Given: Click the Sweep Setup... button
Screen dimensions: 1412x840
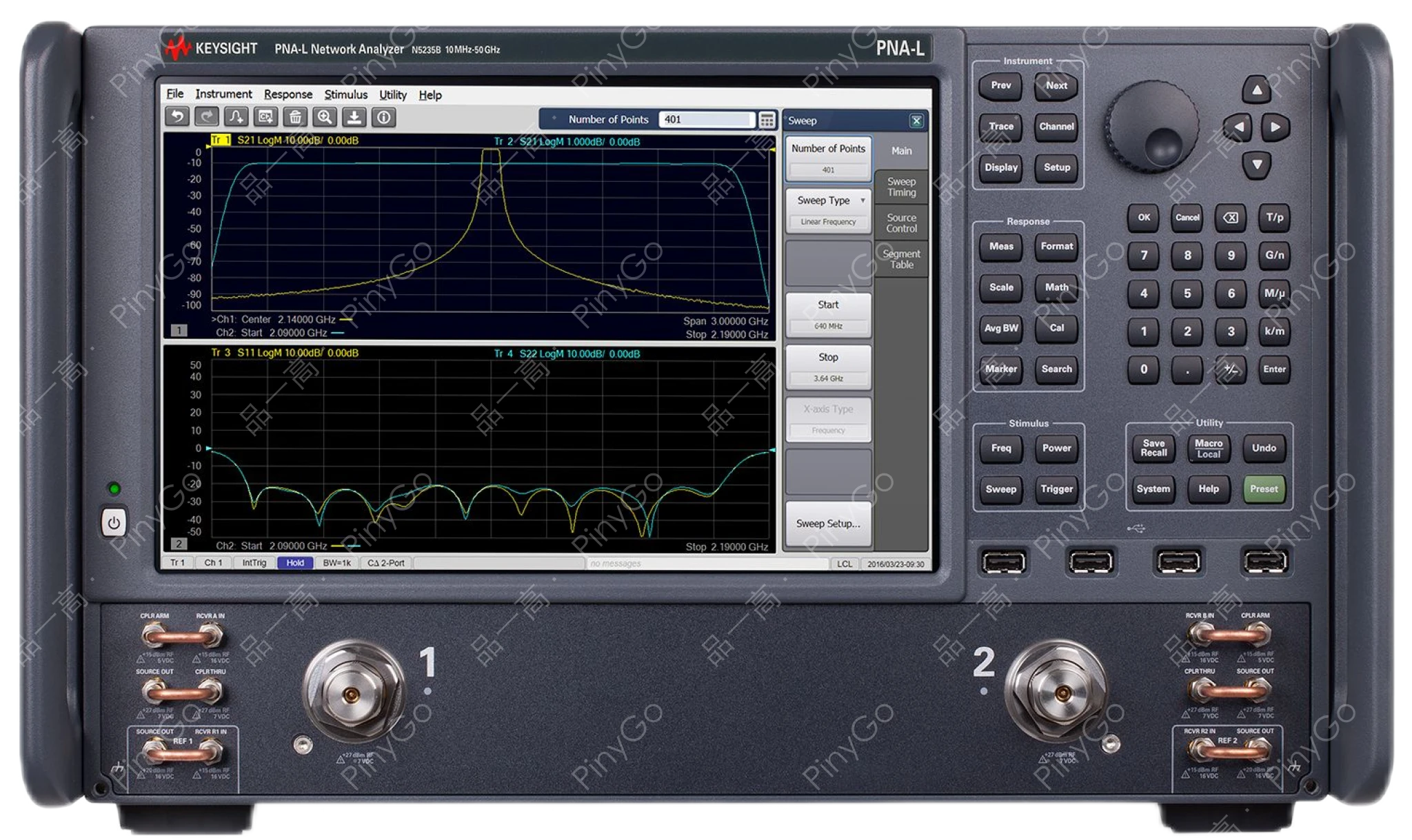Looking at the screenshot, I should tap(828, 524).
